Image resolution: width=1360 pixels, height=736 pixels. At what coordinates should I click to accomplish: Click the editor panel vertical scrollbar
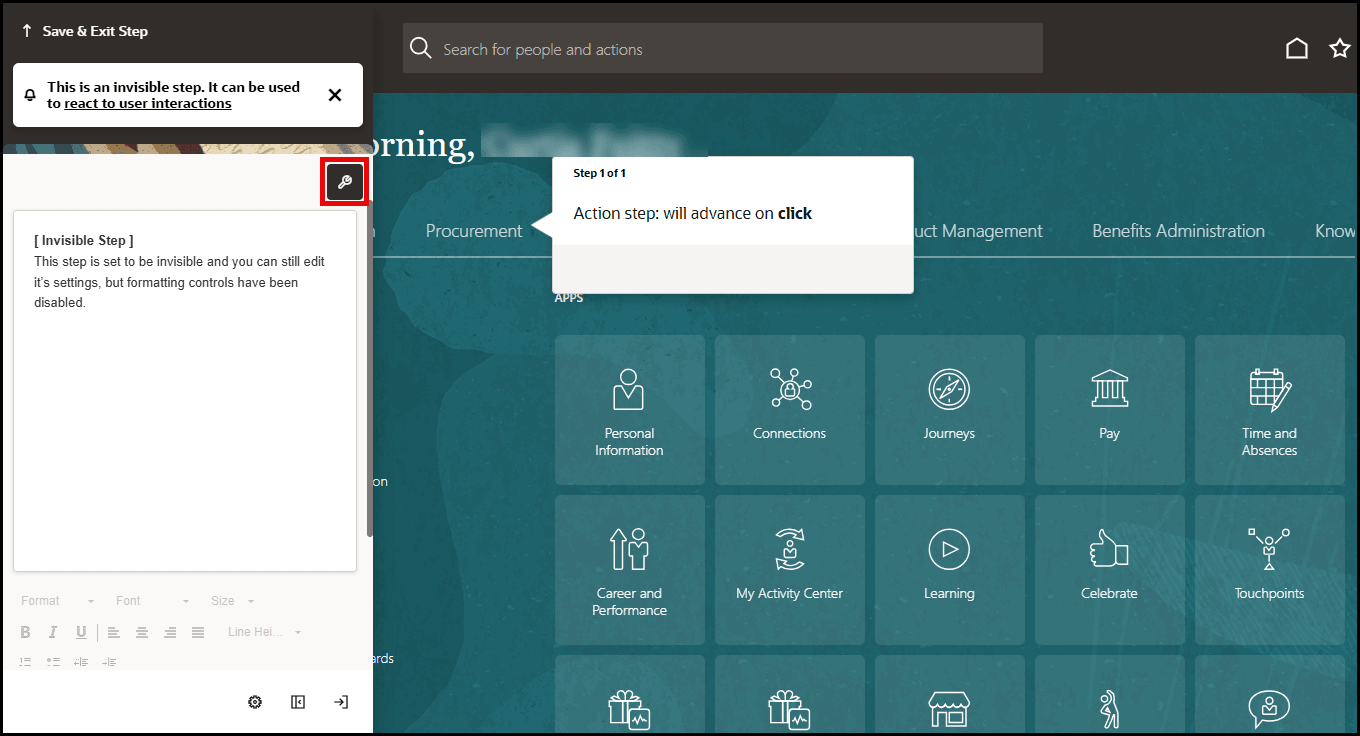[369, 368]
